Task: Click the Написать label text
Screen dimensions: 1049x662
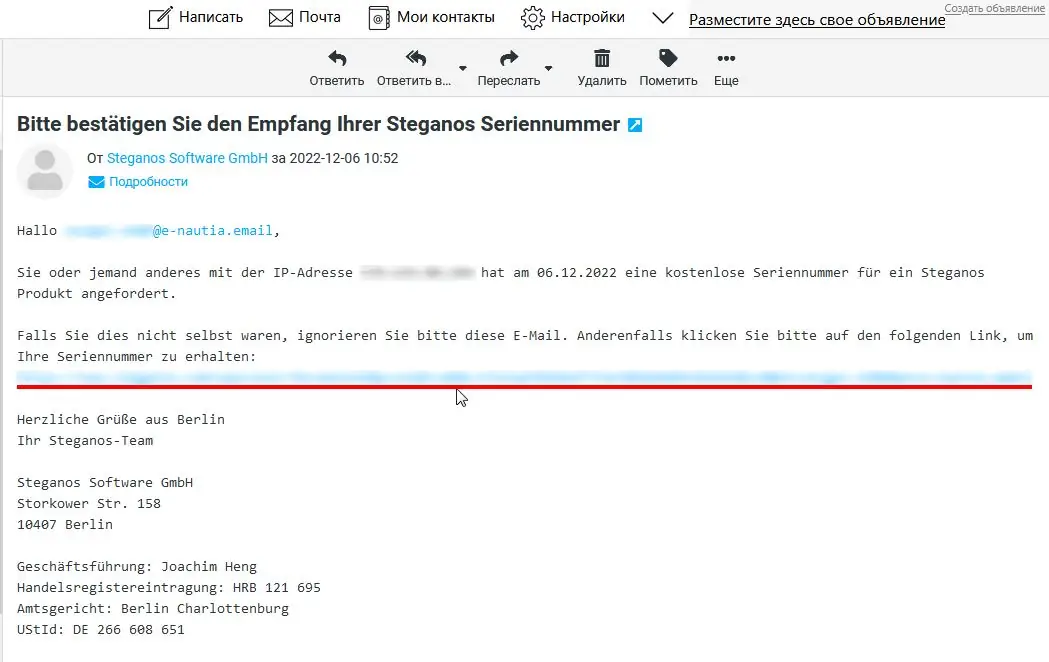Action: (x=211, y=17)
